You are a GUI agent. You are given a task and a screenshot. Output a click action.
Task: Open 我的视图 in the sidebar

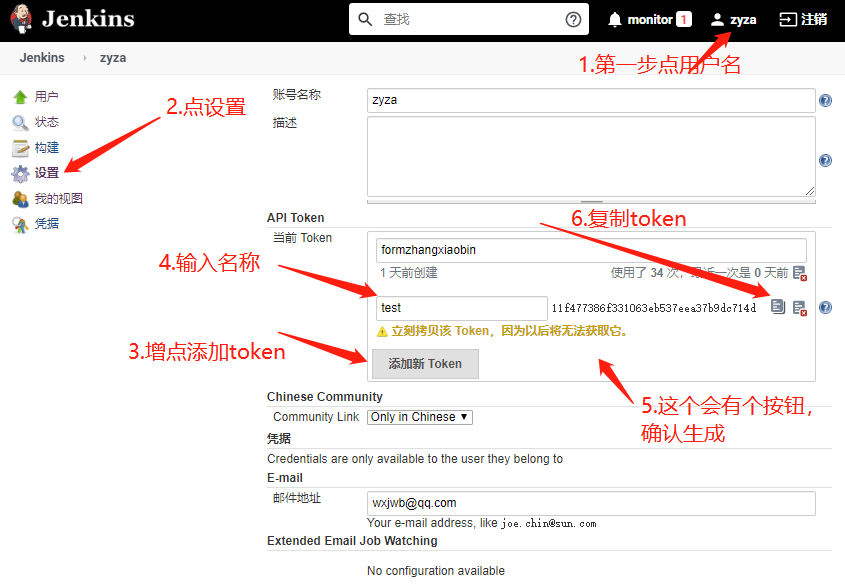59,199
